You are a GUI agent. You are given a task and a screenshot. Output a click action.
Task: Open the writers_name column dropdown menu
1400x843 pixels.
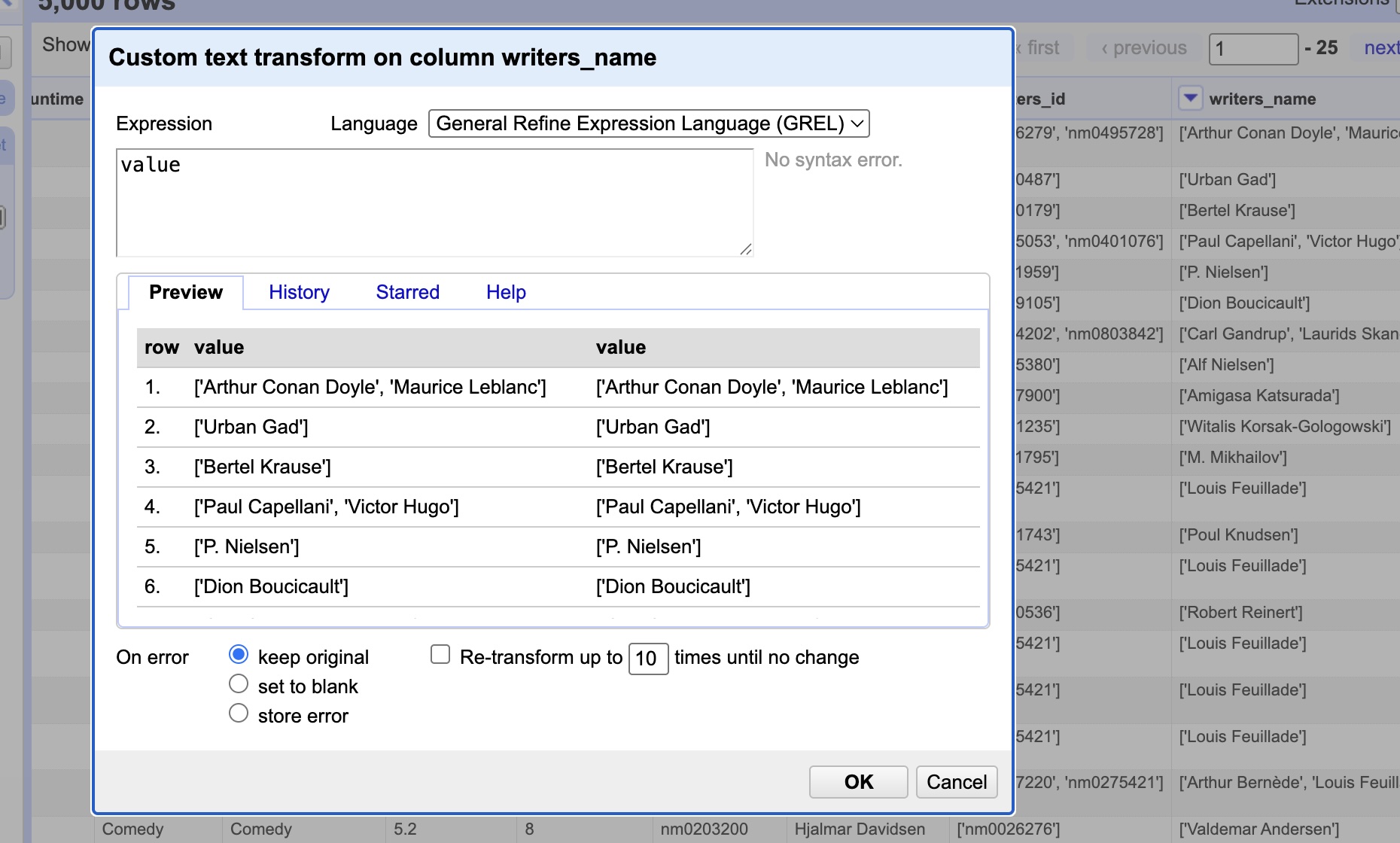[x=1190, y=98]
